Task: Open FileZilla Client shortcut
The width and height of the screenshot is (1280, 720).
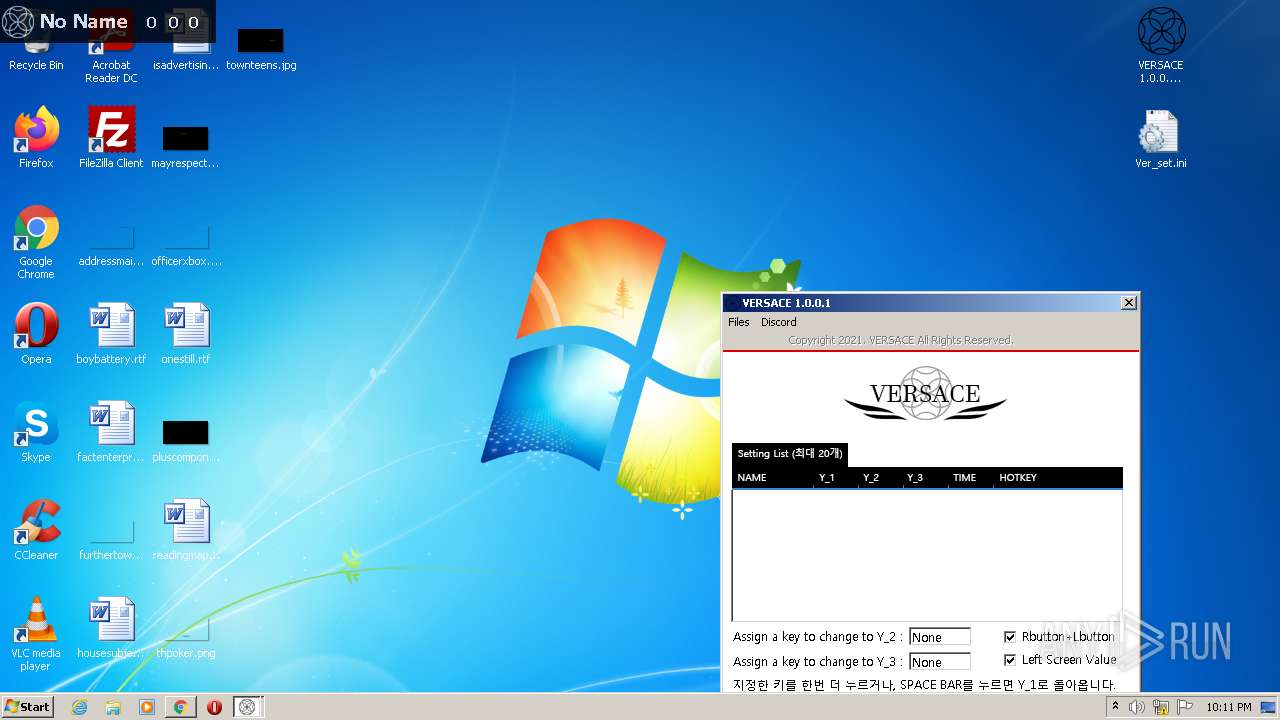Action: click(111, 138)
